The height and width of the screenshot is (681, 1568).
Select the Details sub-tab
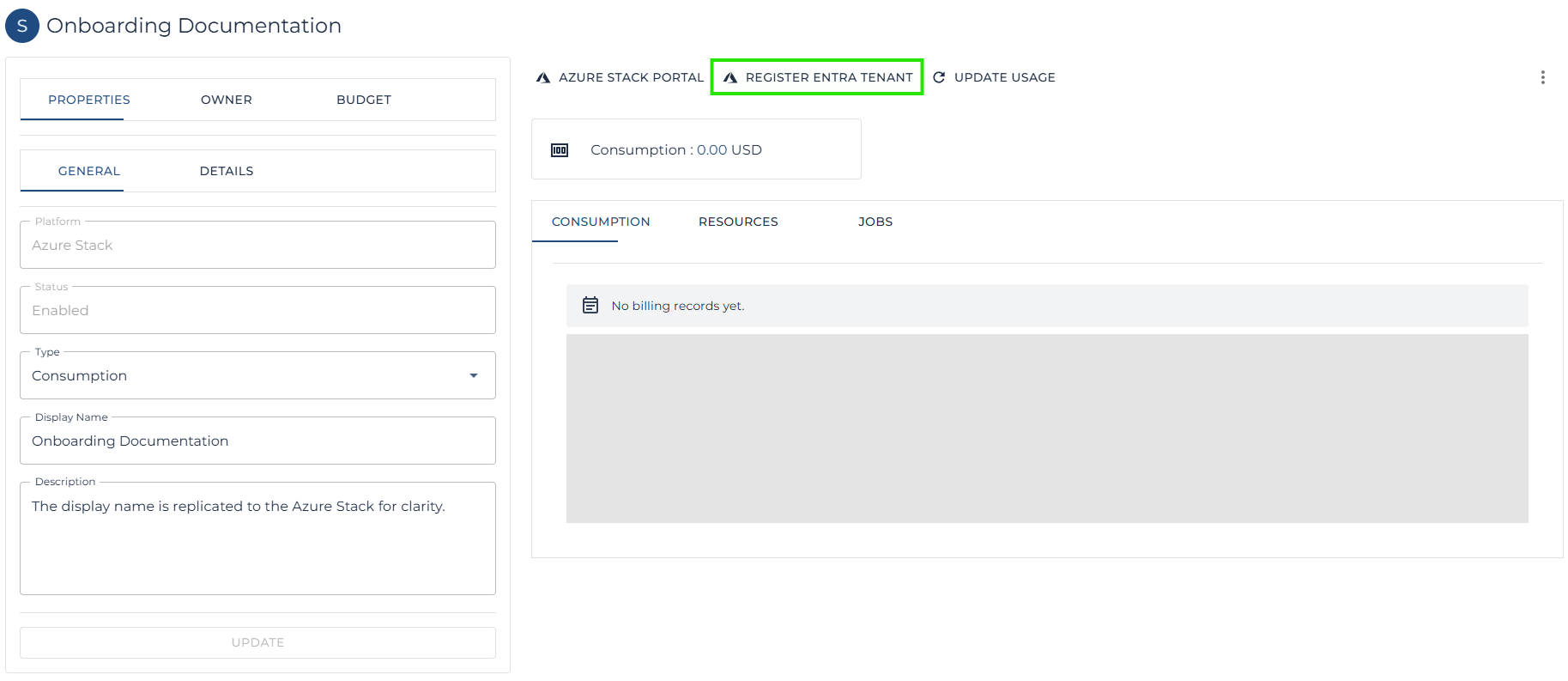coord(227,171)
